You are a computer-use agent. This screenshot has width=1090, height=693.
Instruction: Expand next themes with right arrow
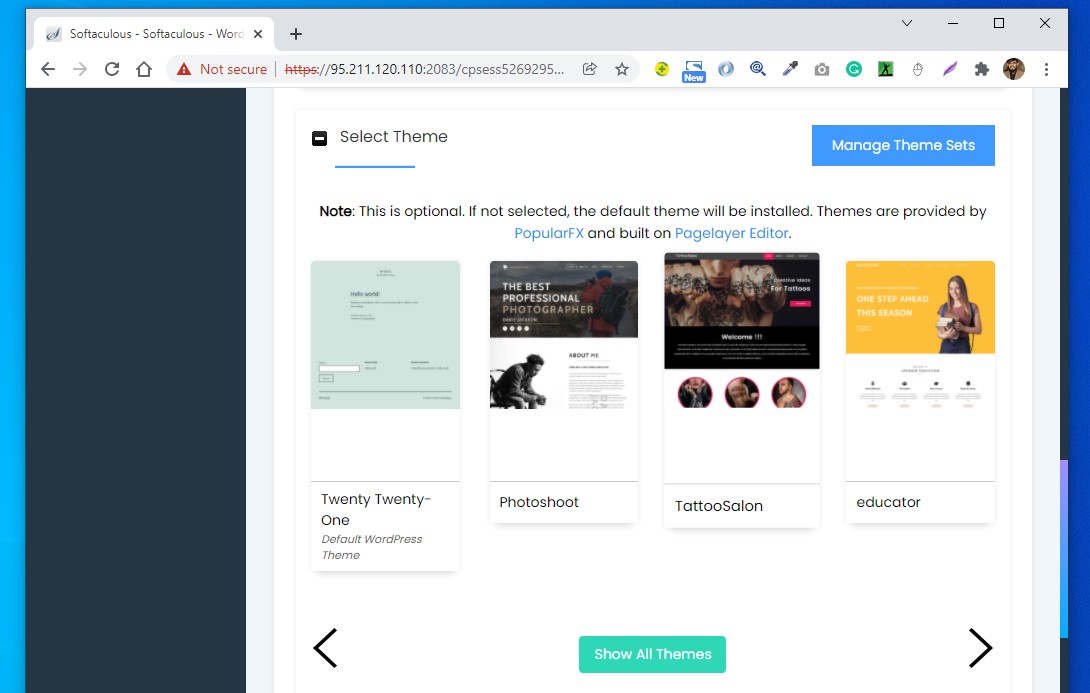tap(980, 648)
